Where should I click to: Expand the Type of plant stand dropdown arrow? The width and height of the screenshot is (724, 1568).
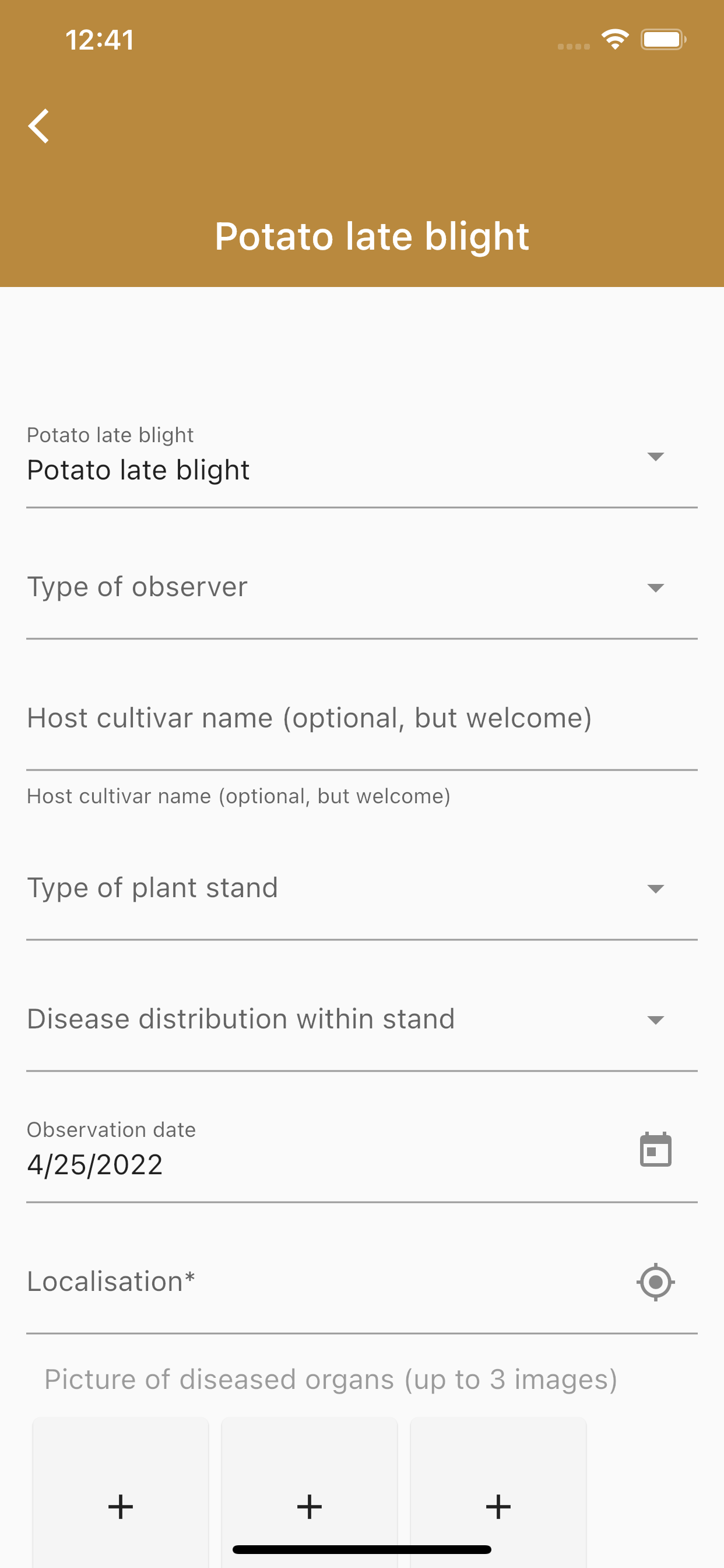[655, 888]
